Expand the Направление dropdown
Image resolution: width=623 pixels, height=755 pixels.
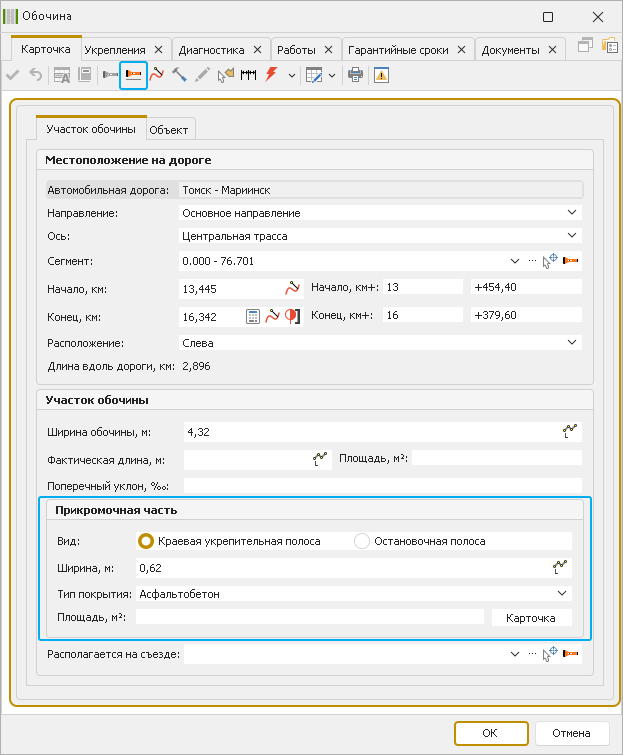point(572,212)
